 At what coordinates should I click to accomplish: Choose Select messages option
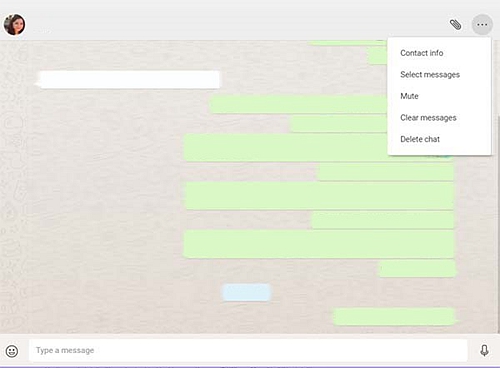pyautogui.click(x=430, y=75)
